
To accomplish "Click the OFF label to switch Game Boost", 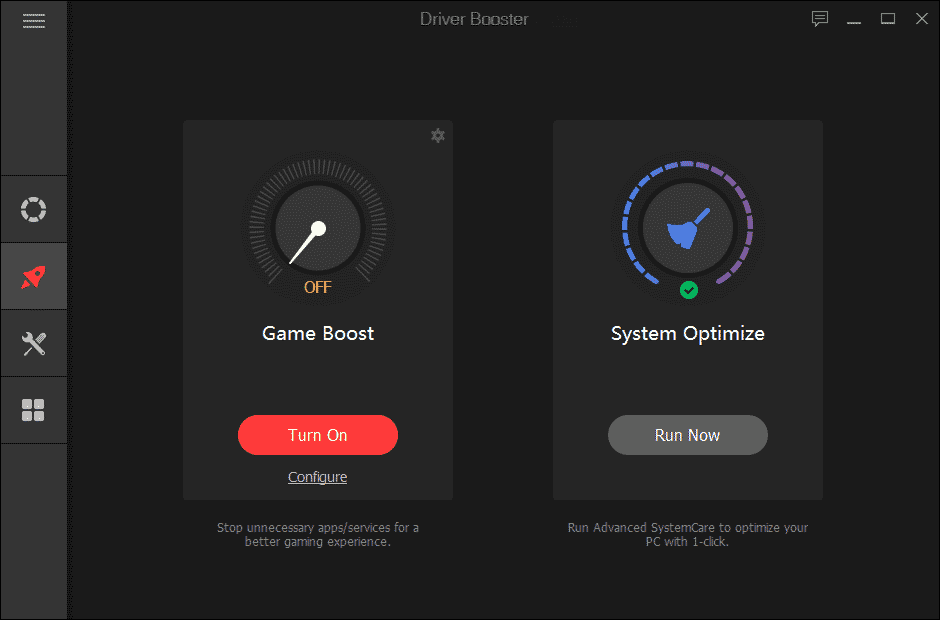I will 317,287.
